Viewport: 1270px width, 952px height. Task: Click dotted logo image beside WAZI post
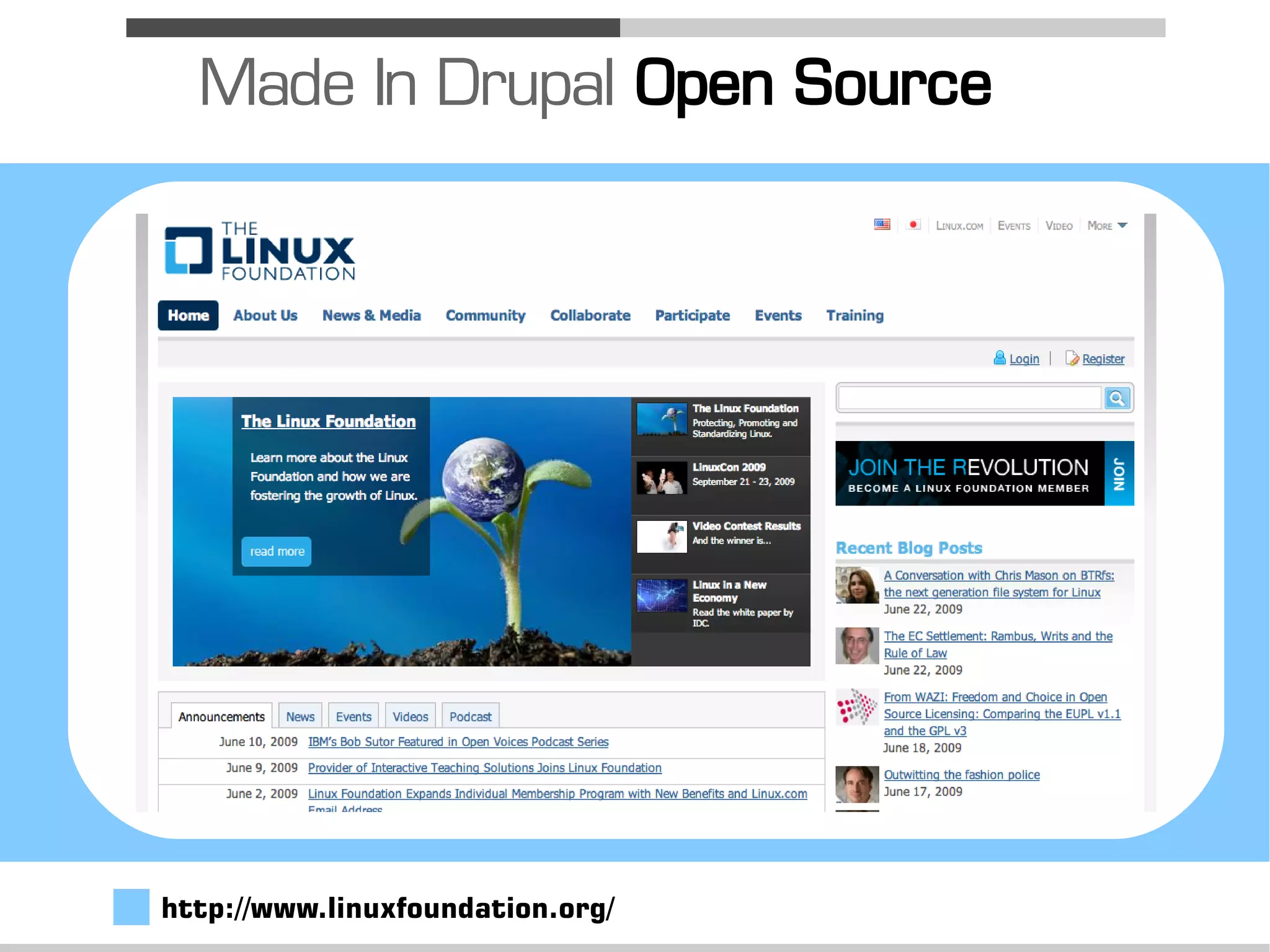point(857,706)
